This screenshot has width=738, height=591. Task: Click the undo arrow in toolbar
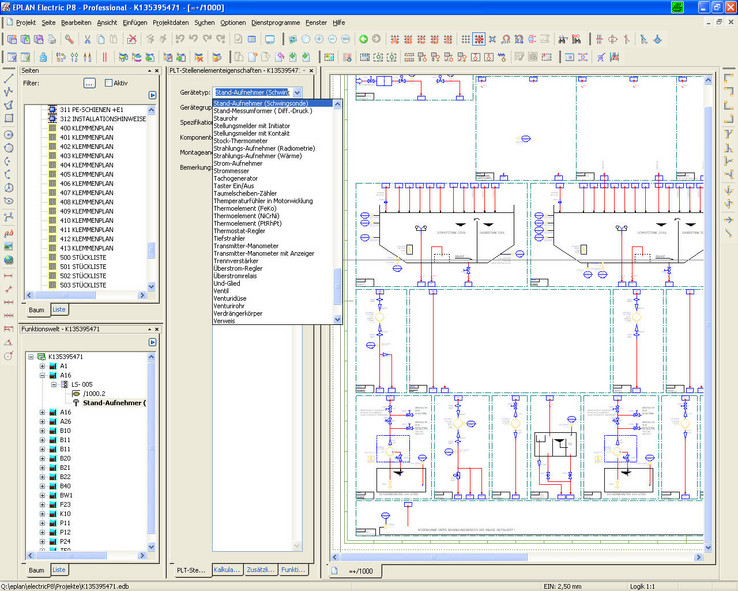tap(192, 39)
